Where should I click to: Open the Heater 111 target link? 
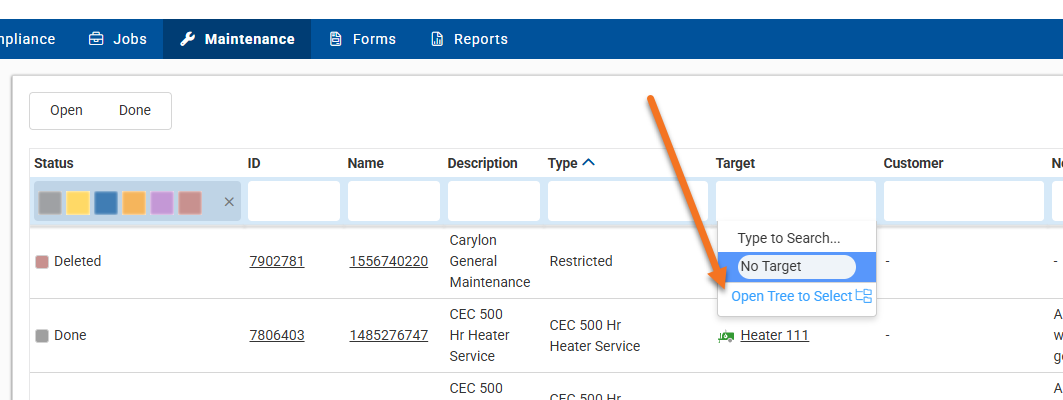click(x=774, y=335)
